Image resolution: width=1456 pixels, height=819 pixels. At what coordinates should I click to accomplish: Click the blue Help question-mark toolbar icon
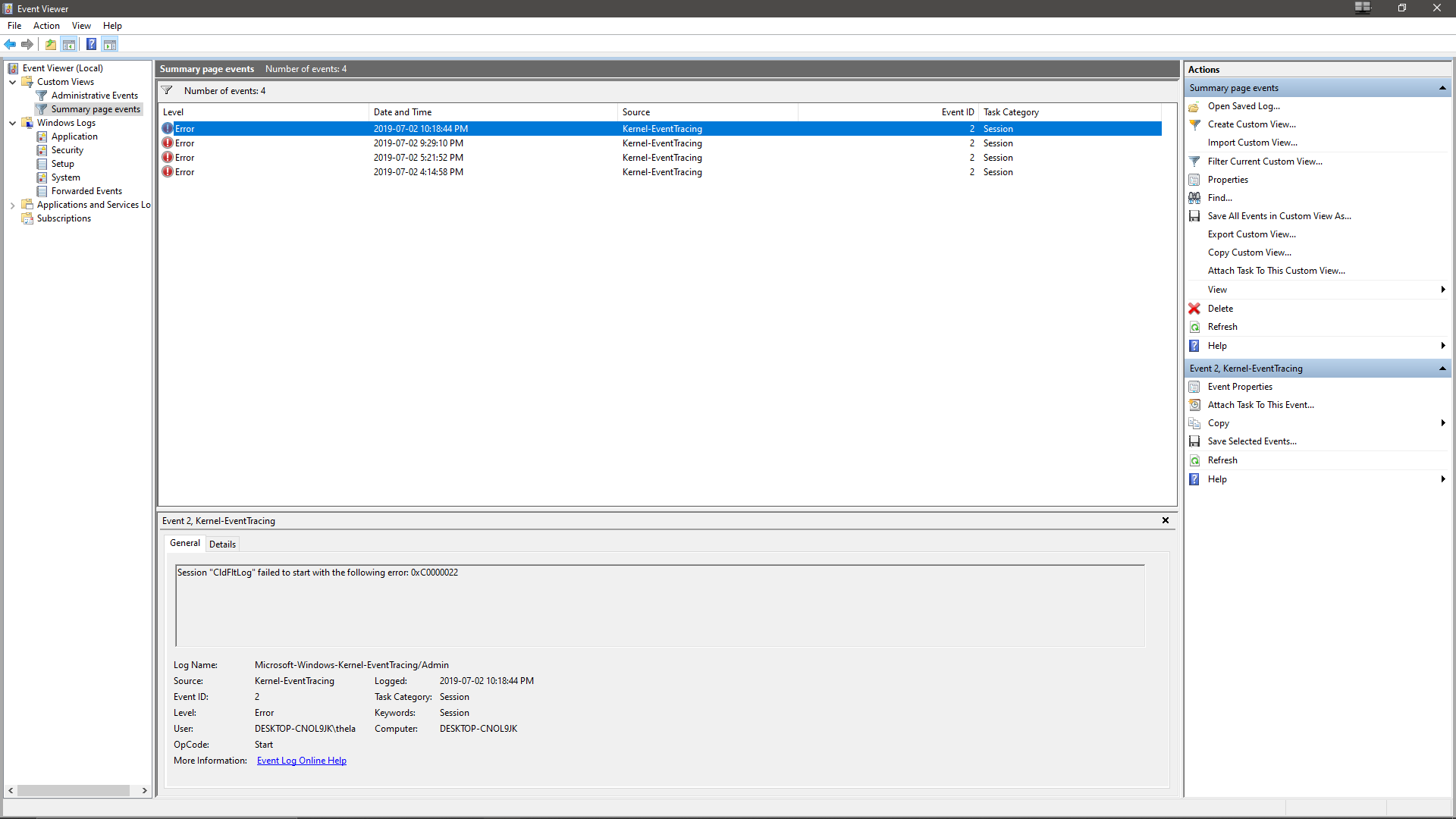tap(91, 45)
